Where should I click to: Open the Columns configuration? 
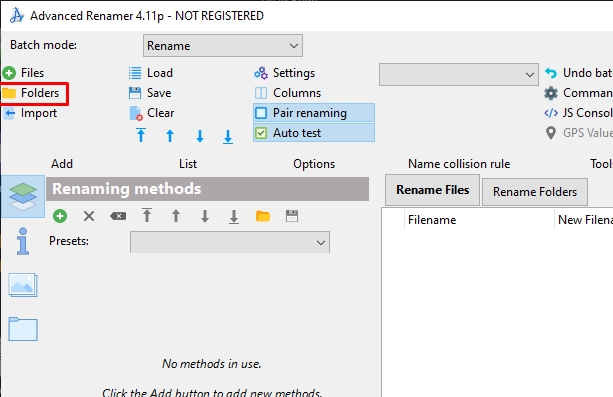(288, 93)
